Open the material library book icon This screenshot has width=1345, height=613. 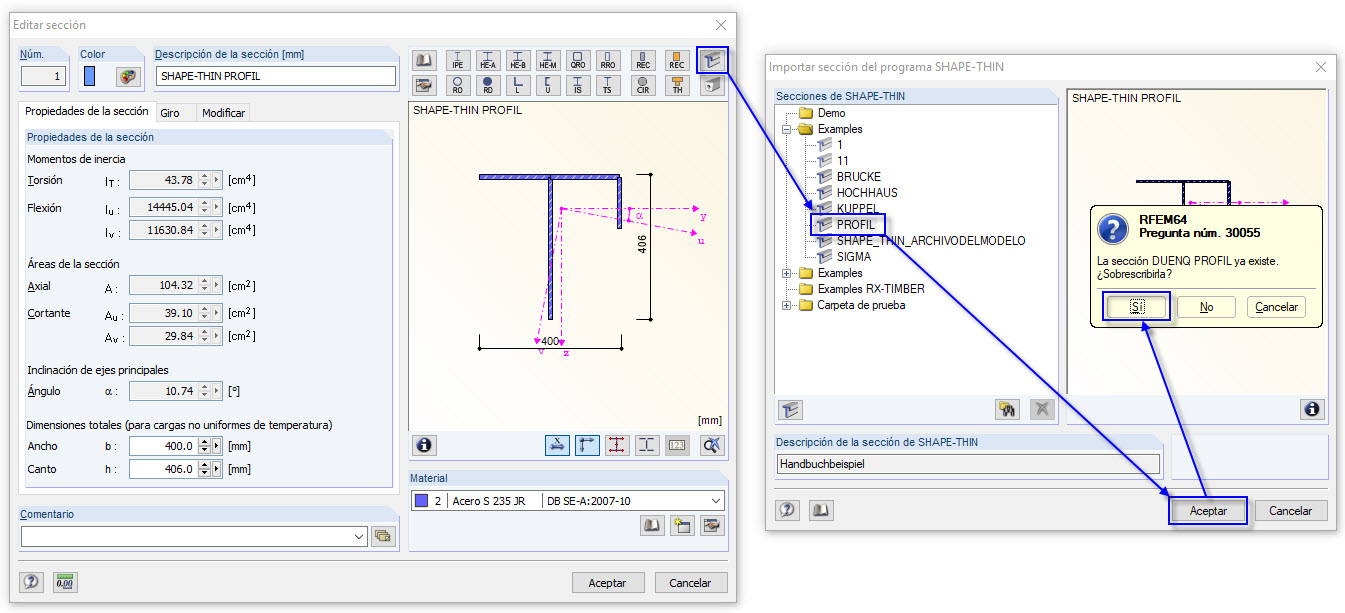coord(652,525)
